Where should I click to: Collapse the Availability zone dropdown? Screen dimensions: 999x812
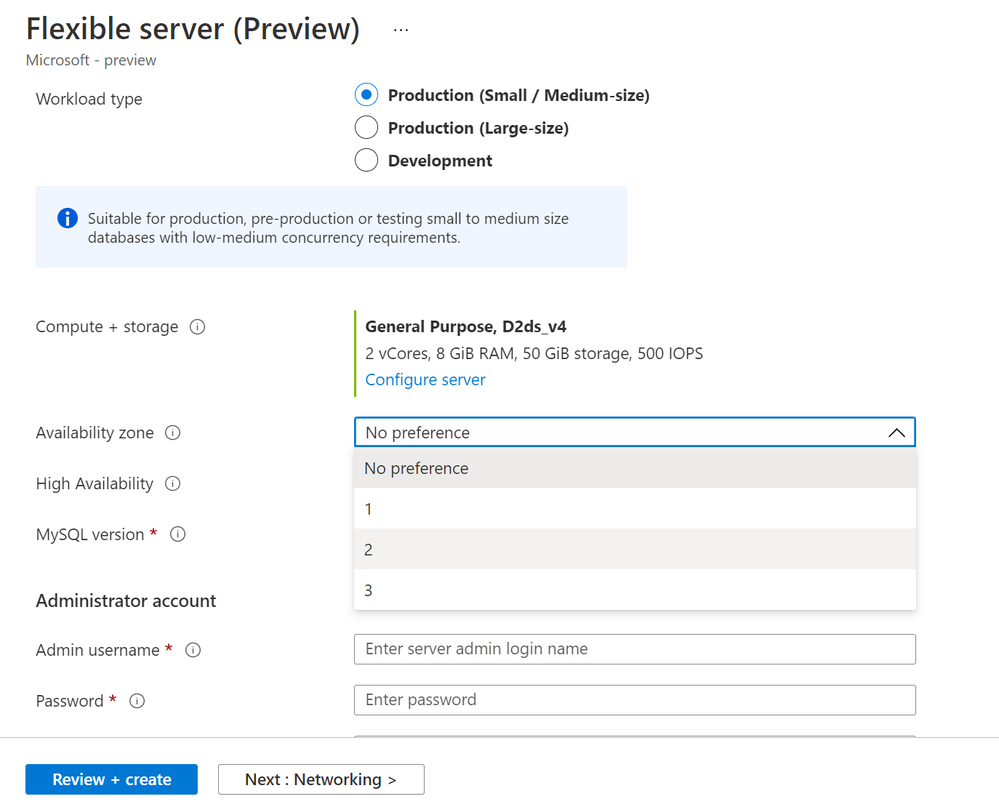(896, 433)
